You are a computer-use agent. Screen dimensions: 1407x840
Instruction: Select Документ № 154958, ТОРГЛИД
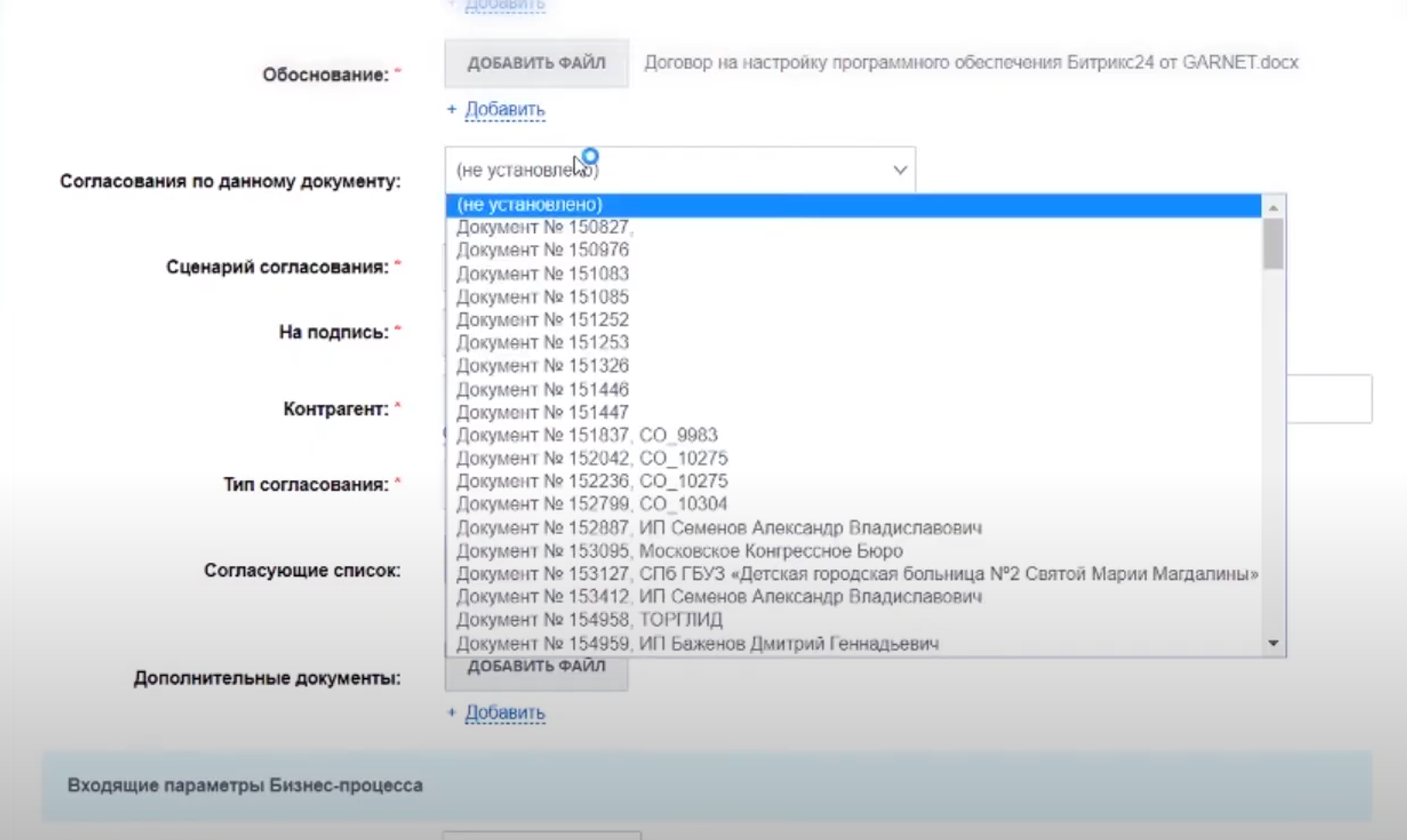tap(853, 620)
